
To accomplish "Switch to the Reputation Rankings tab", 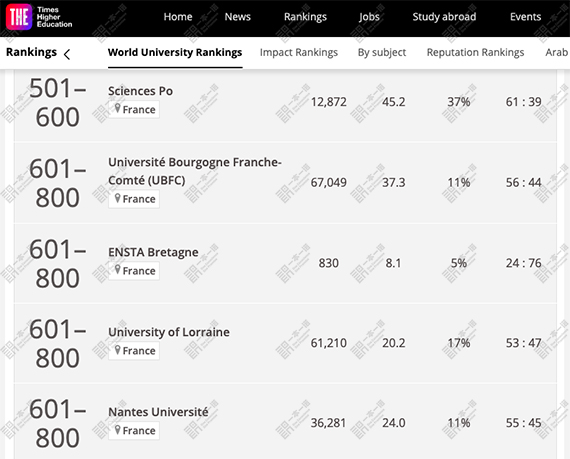I will [x=475, y=53].
